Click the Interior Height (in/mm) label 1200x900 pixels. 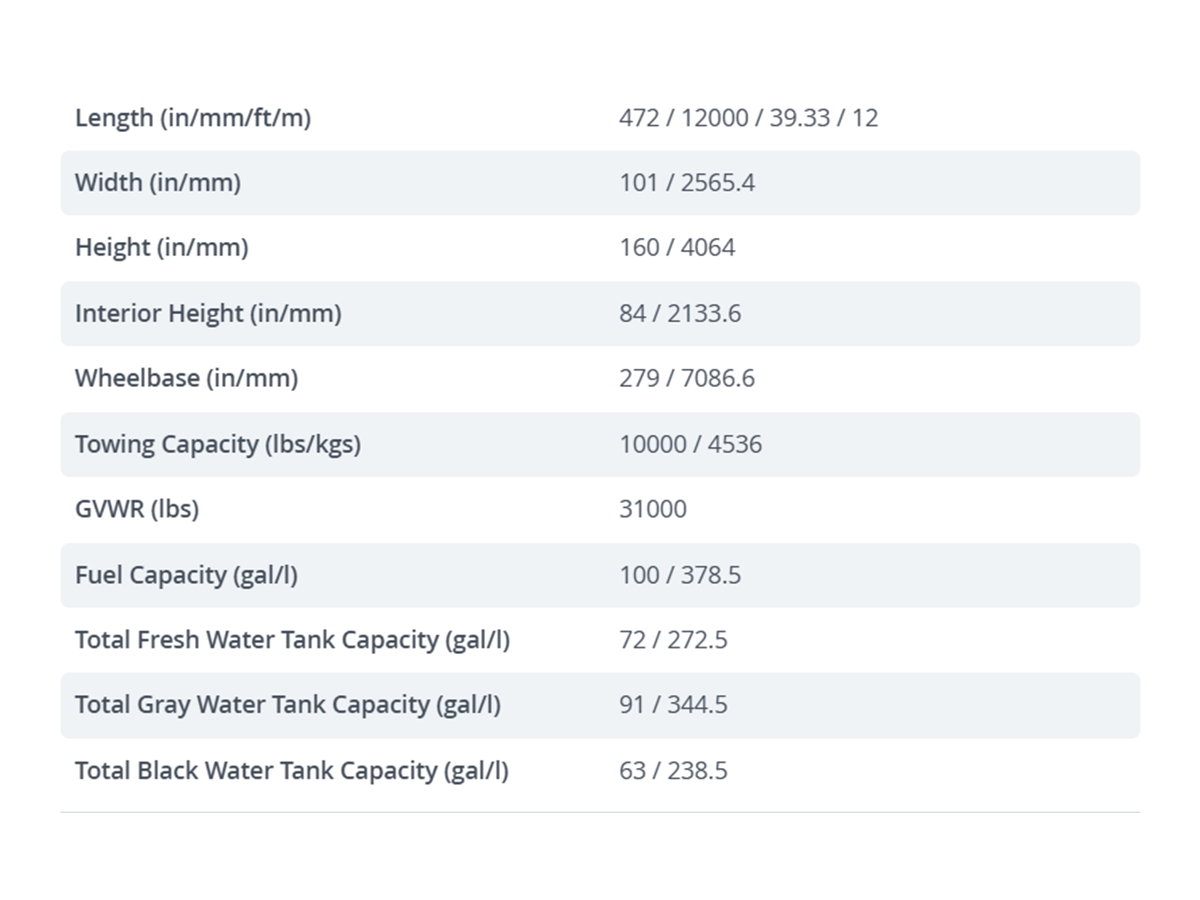208,313
